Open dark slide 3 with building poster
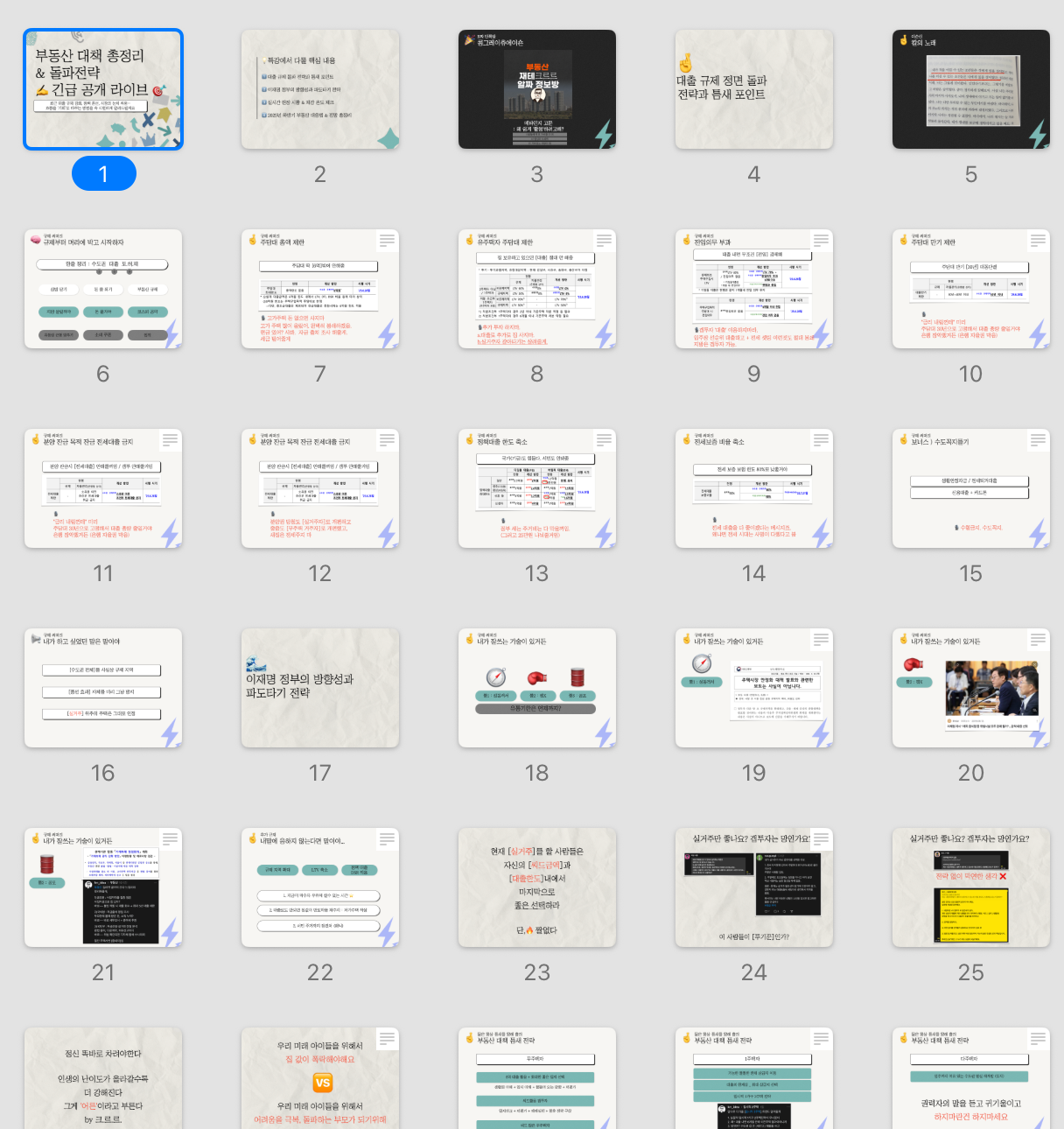This screenshot has height=1129, width=1064. coord(537,89)
